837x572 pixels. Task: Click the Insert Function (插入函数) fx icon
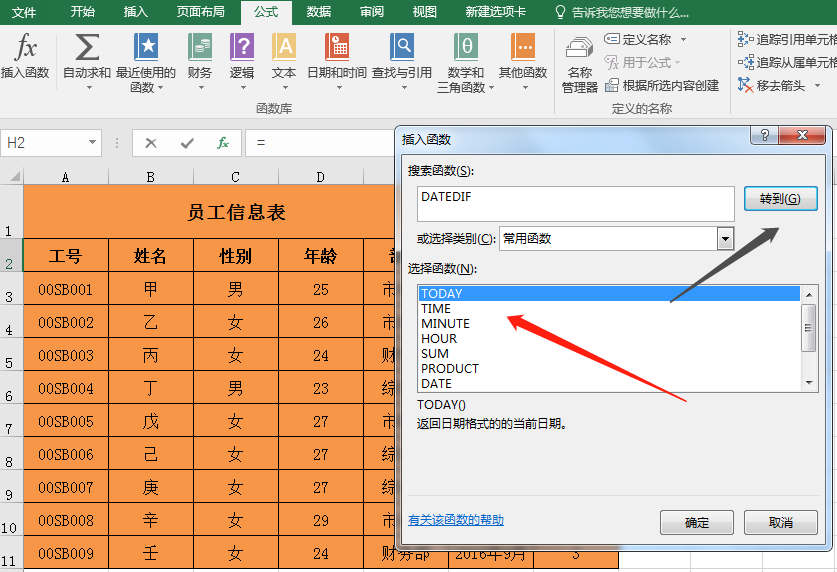pos(25,47)
